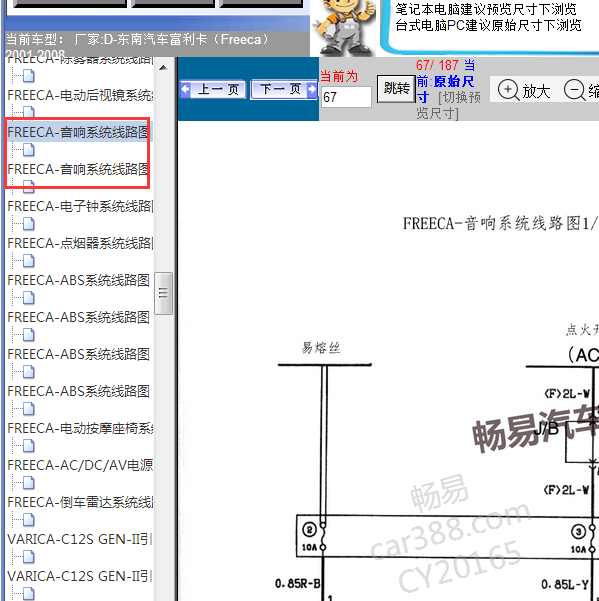Screen dimensions: 599x601
Task: Select FREECA-电动后视镜系统 tree entry
Action: tap(80, 95)
